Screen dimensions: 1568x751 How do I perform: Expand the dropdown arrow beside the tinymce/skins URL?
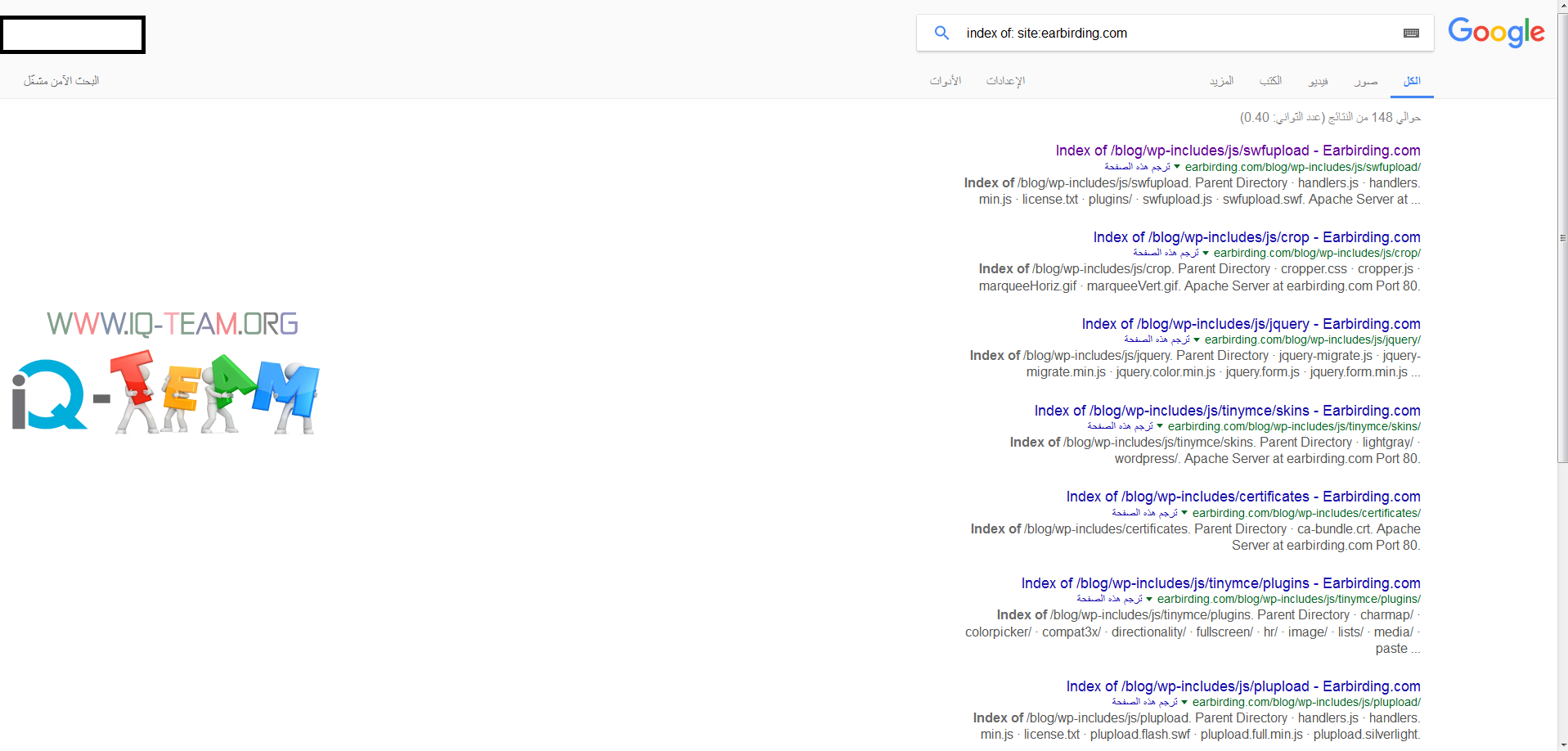pos(1160,426)
